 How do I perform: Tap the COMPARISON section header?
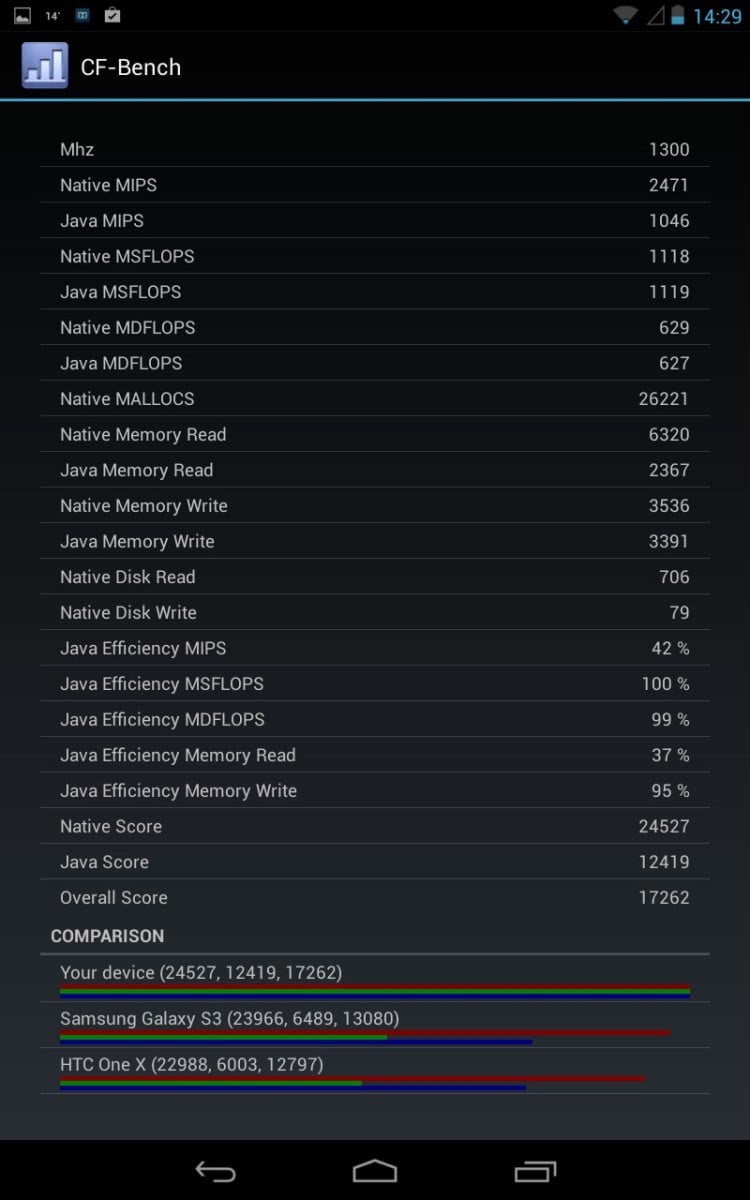tap(107, 936)
